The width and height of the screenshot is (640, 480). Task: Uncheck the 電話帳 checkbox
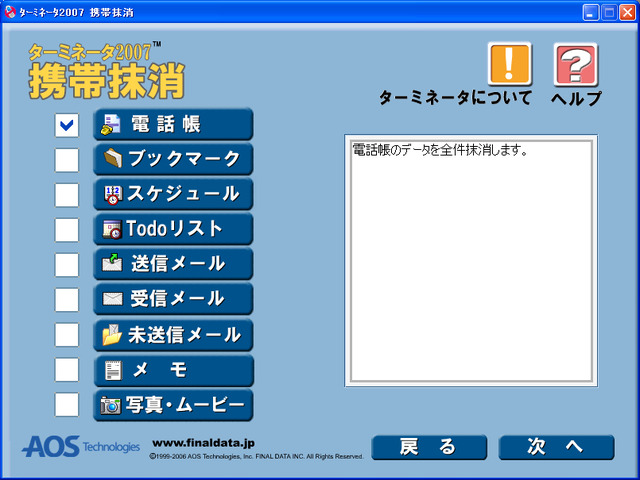point(67,125)
